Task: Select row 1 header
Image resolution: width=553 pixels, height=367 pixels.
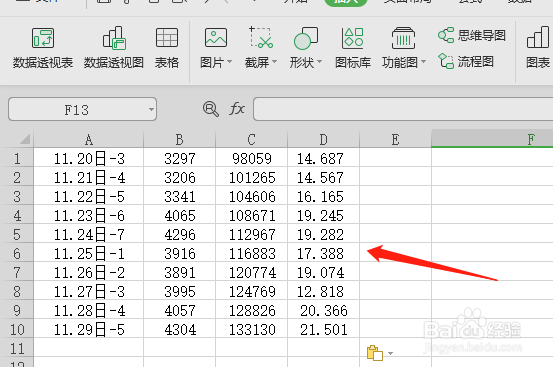Action: pyautogui.click(x=17, y=159)
